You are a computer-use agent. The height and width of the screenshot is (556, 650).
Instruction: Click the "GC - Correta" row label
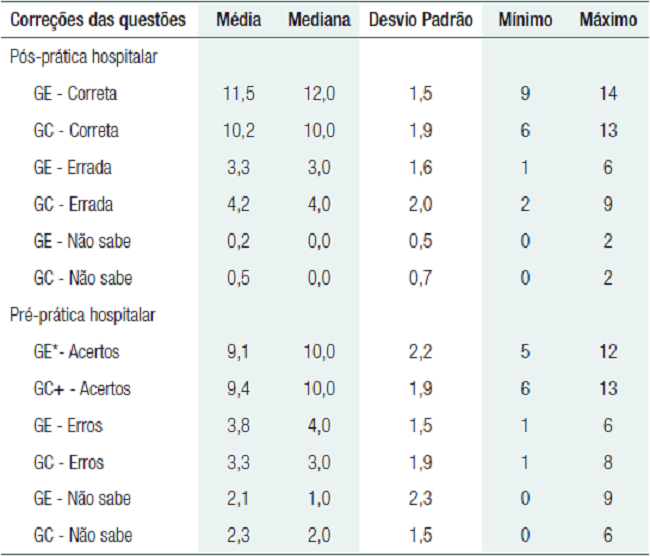click(73, 131)
